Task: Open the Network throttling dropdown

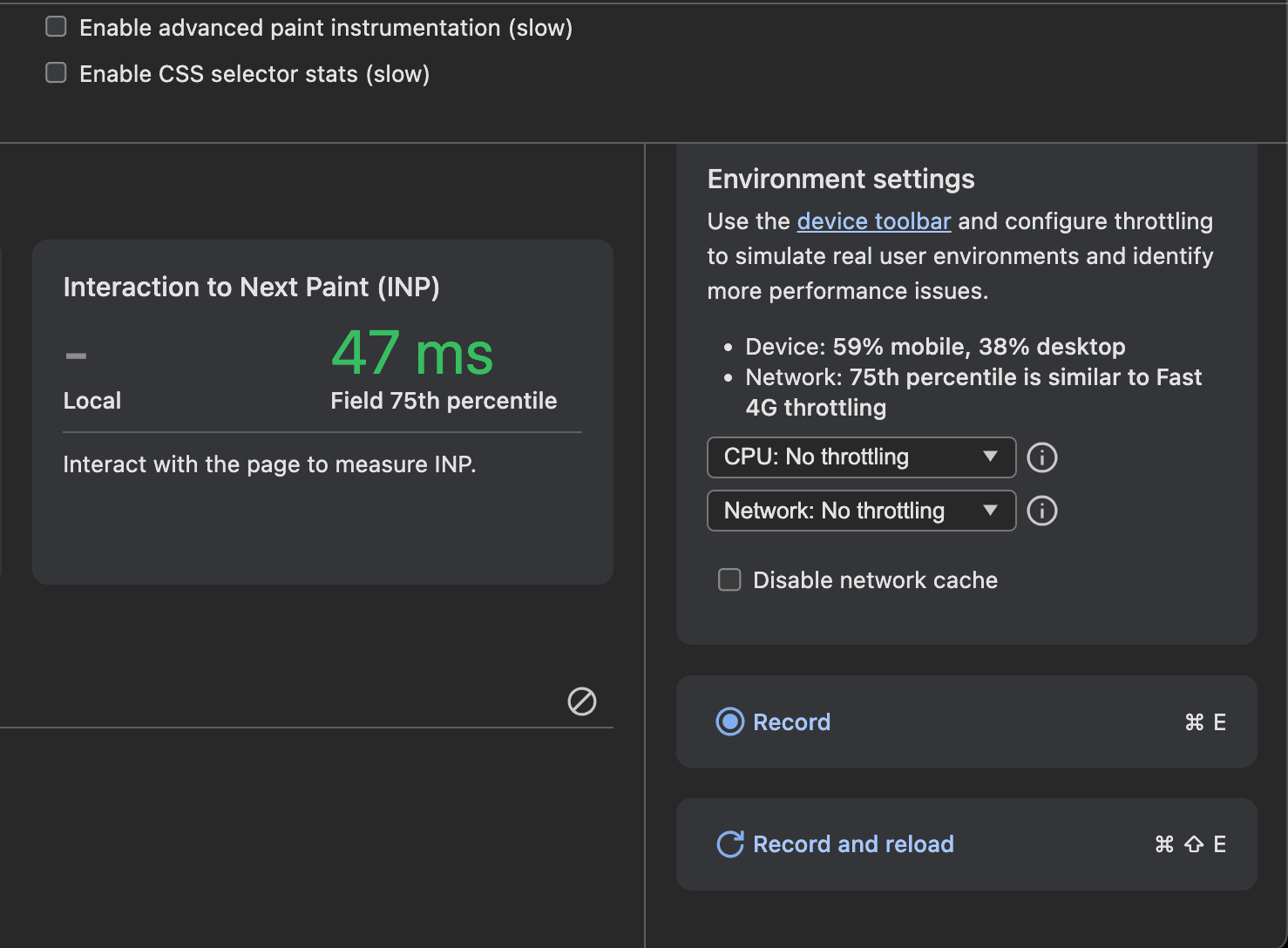Action: 861,511
